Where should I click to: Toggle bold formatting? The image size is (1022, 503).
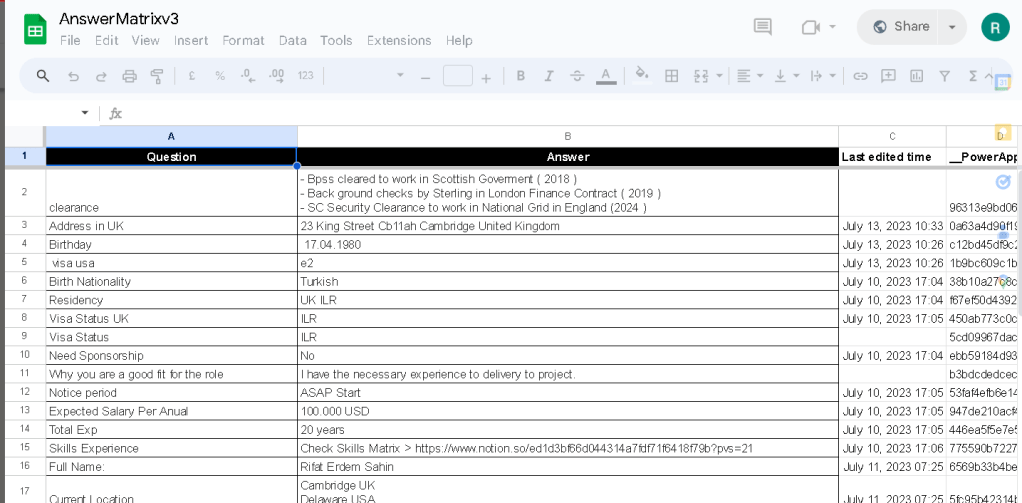click(x=521, y=76)
